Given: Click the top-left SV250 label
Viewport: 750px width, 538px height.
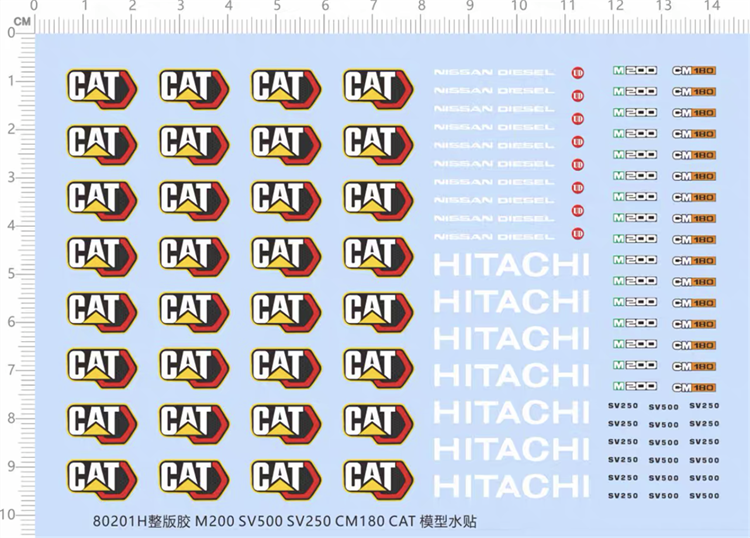Looking at the screenshot, I should (x=622, y=406).
